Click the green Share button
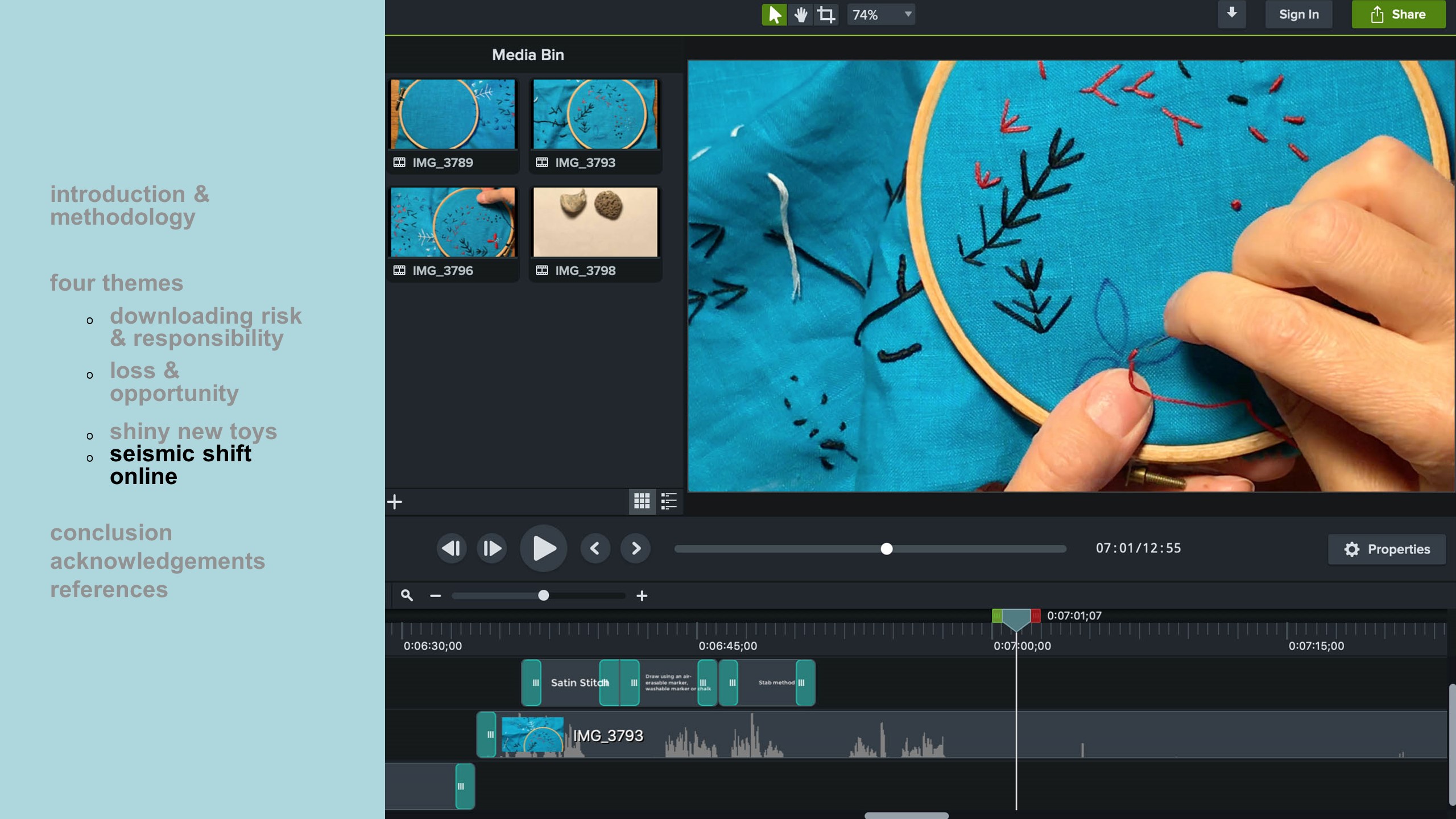This screenshot has width=1456, height=819. click(1399, 15)
